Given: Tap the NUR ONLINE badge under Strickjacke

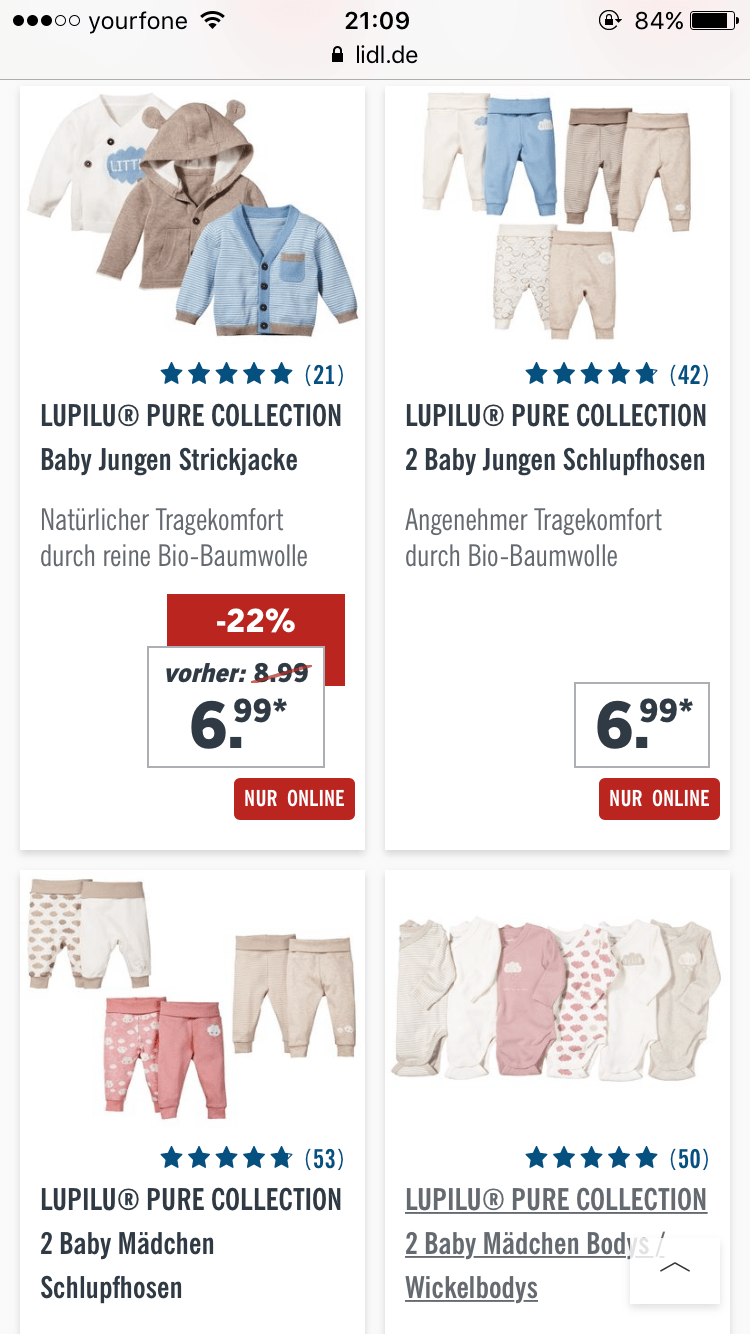Looking at the screenshot, I should [294, 799].
